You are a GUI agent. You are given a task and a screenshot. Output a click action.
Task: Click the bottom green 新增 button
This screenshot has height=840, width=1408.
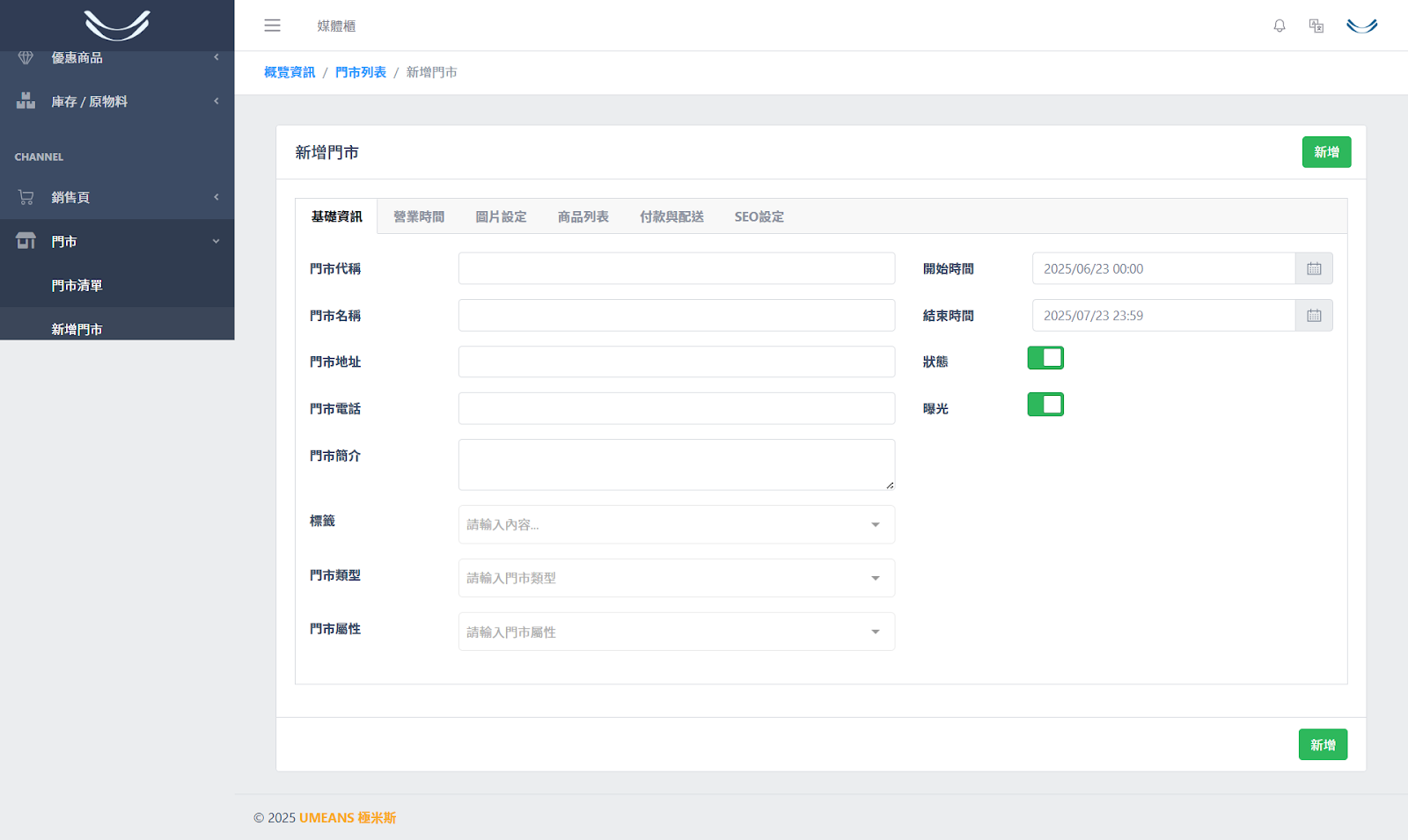tap(1323, 745)
